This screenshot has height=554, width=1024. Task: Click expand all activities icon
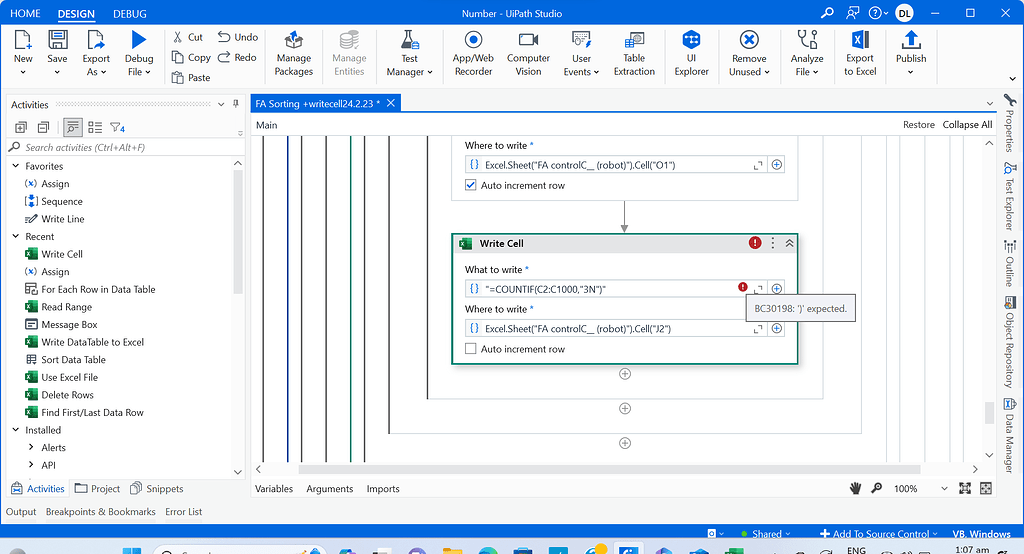tap(21, 127)
